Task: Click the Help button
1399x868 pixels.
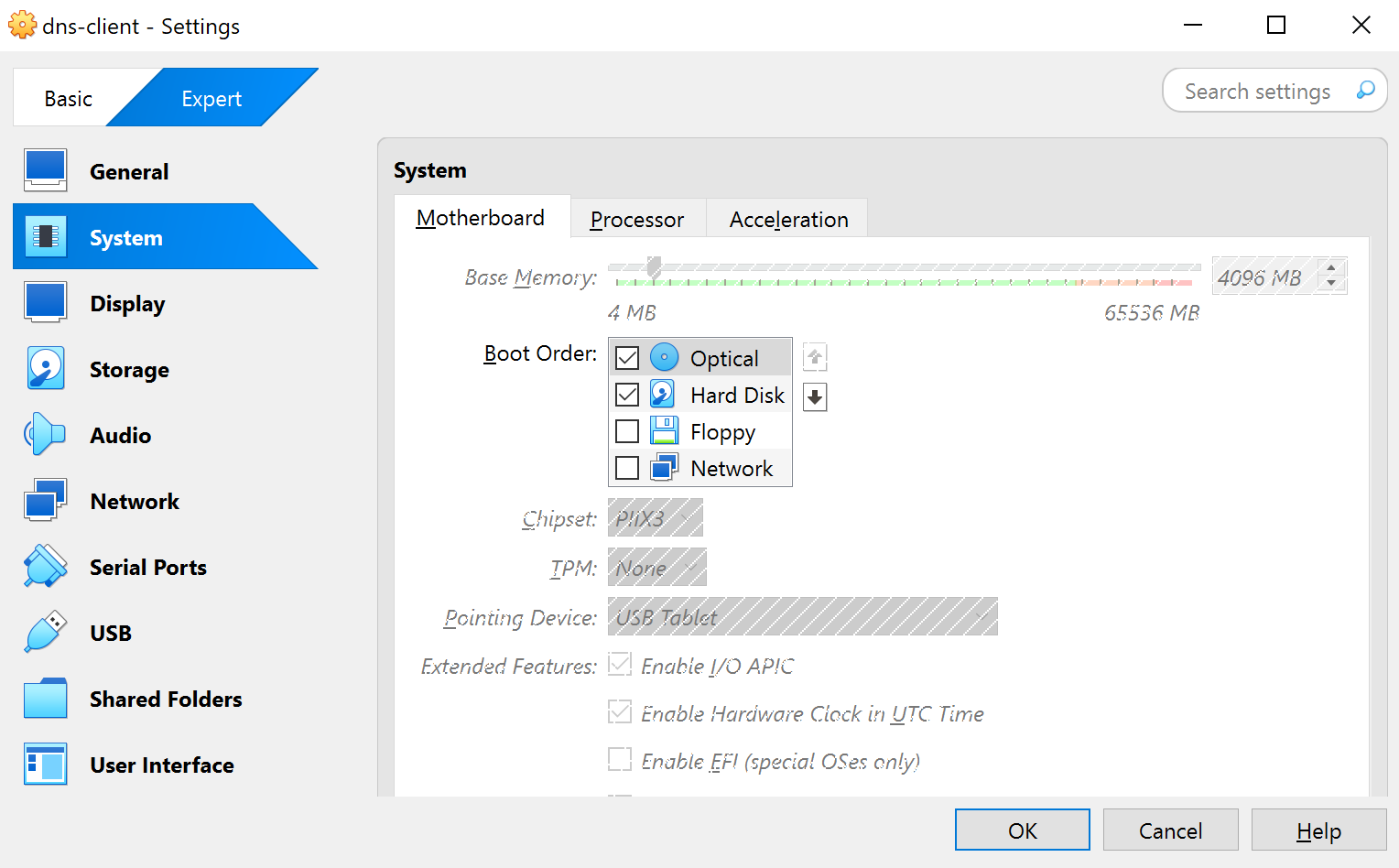Action: pos(1319,830)
